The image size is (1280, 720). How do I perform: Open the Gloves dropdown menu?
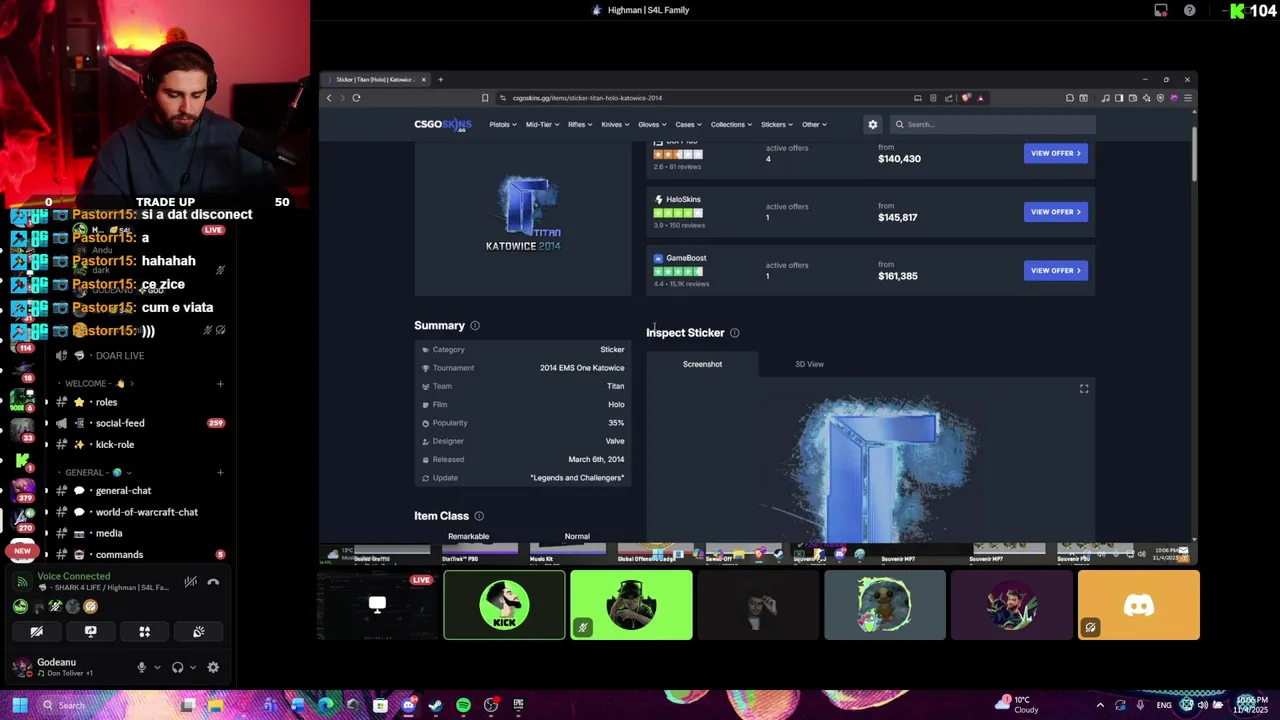652,124
